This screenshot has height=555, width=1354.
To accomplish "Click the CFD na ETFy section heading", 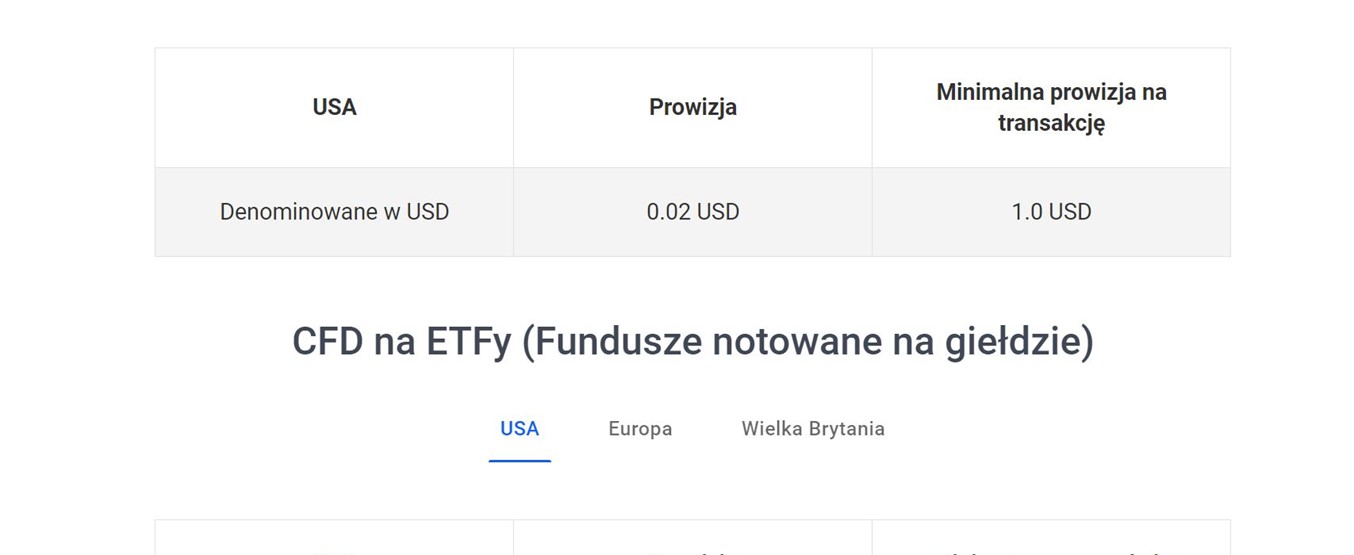I will [x=692, y=342].
